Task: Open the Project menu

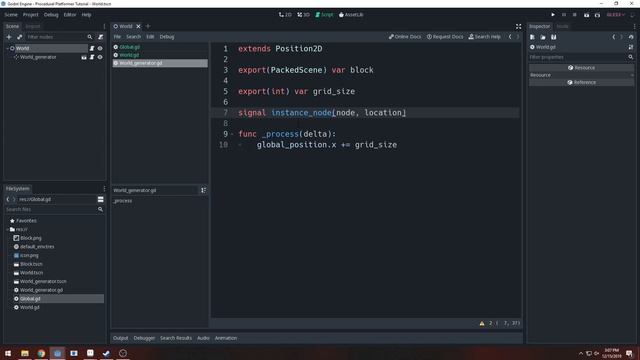Action: point(31,15)
